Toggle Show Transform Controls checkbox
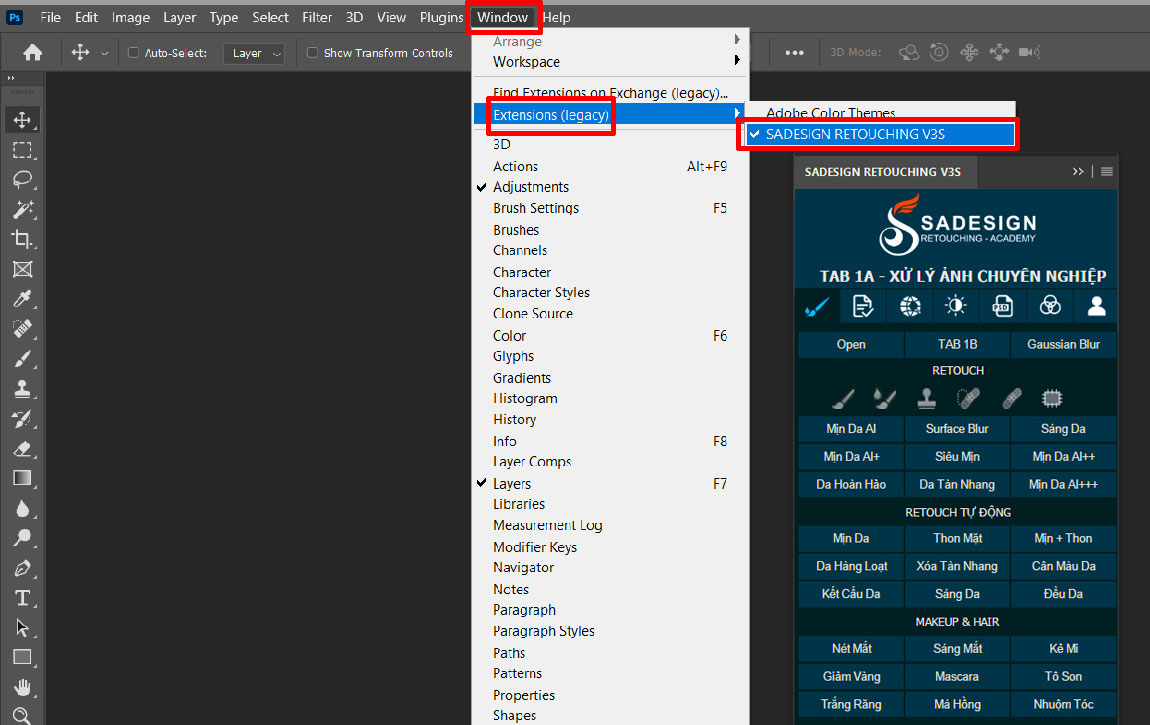 [x=312, y=53]
